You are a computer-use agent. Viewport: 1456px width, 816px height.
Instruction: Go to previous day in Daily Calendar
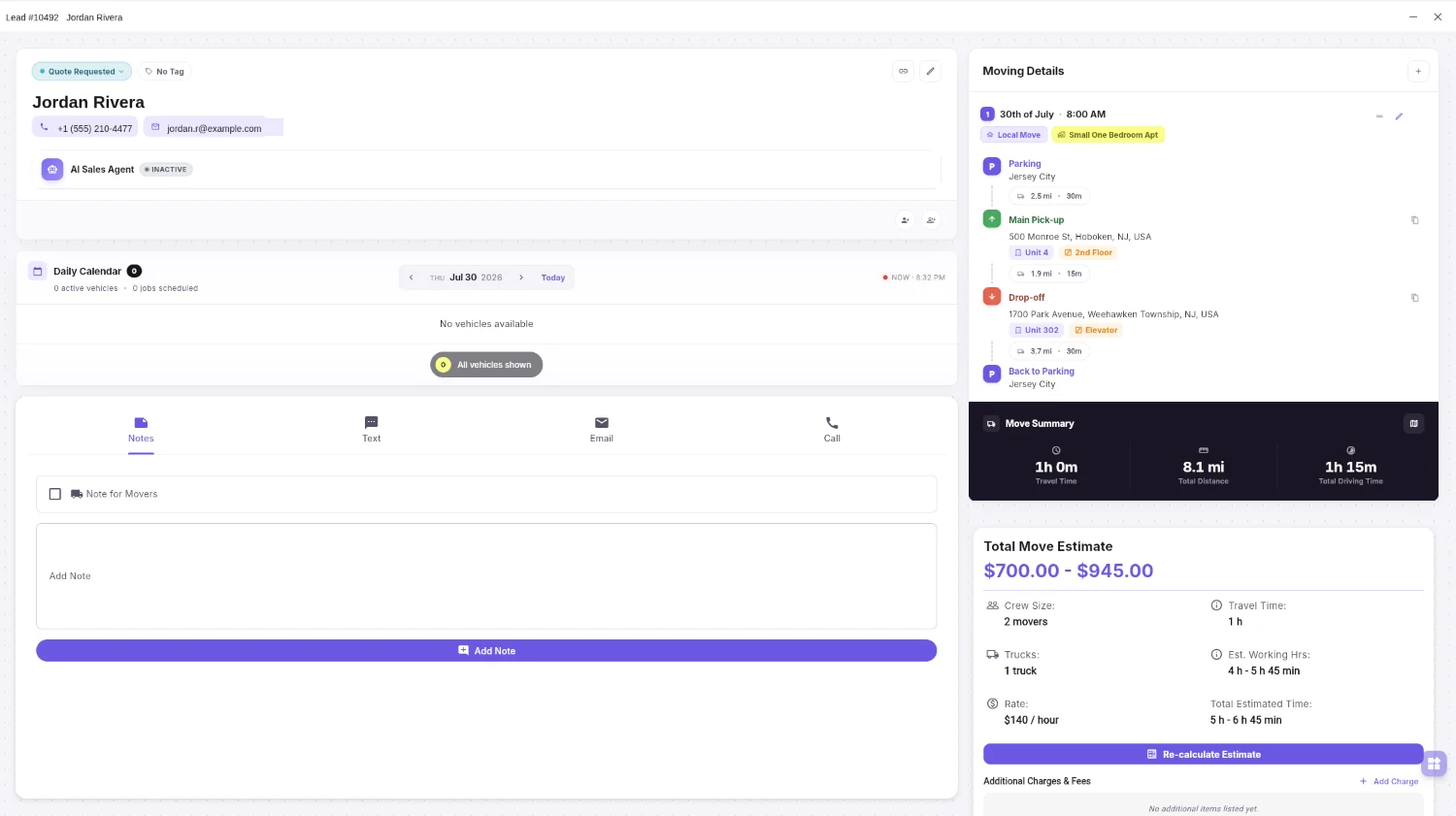coord(412,277)
